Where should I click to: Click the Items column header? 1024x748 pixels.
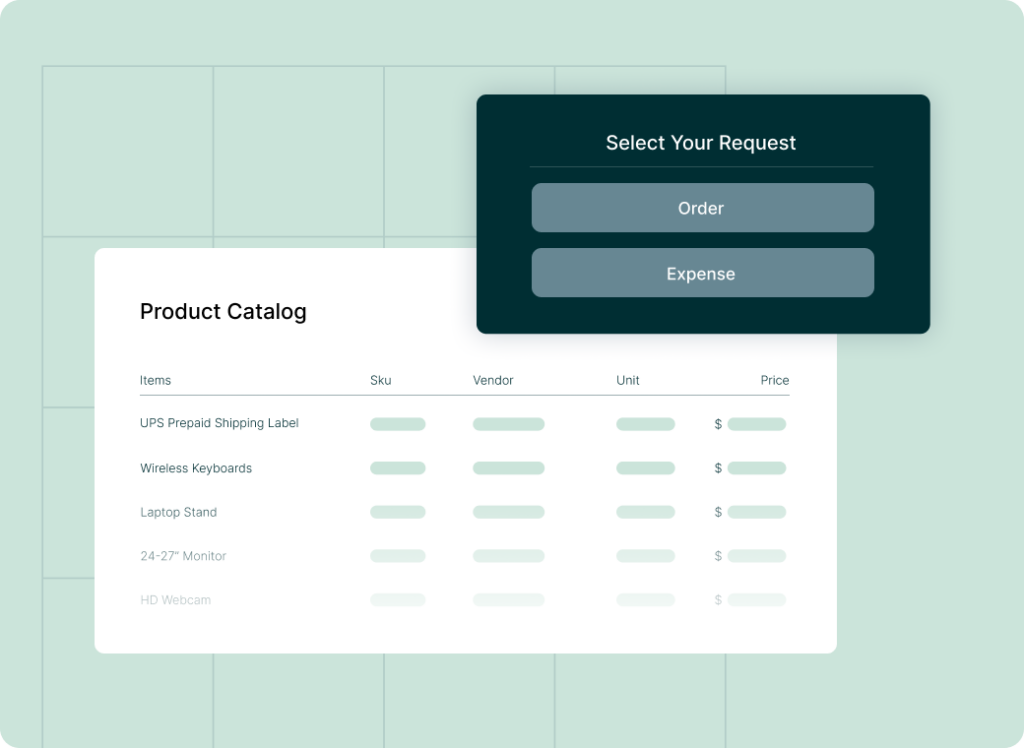point(155,380)
